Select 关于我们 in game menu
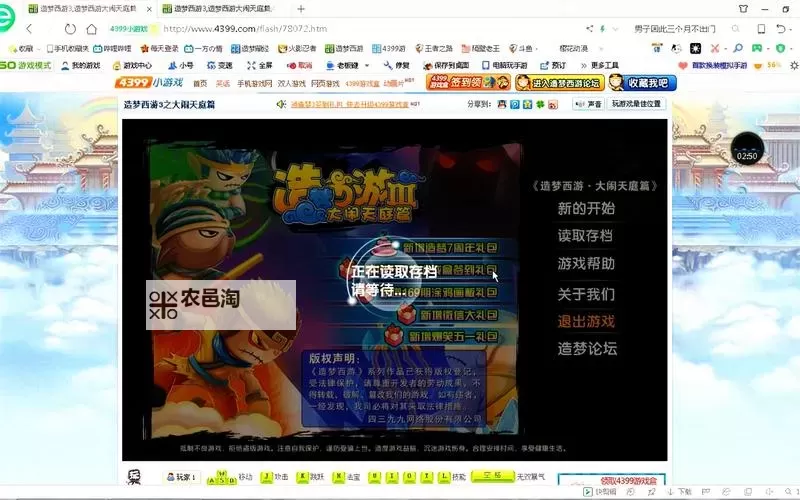The width and height of the screenshot is (800, 500). [586, 294]
